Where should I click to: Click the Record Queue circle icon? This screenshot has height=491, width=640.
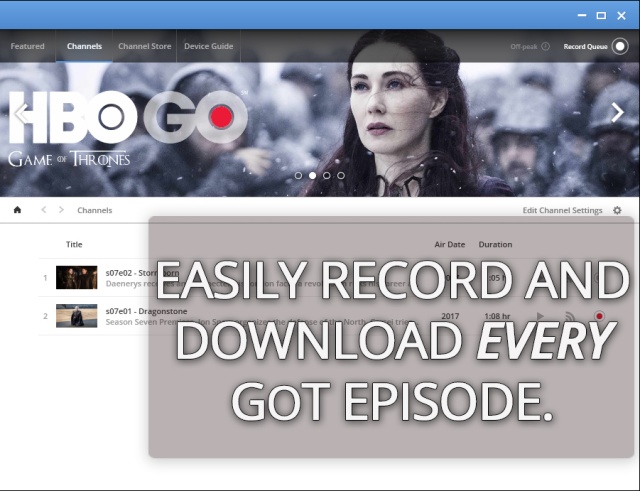[x=620, y=46]
